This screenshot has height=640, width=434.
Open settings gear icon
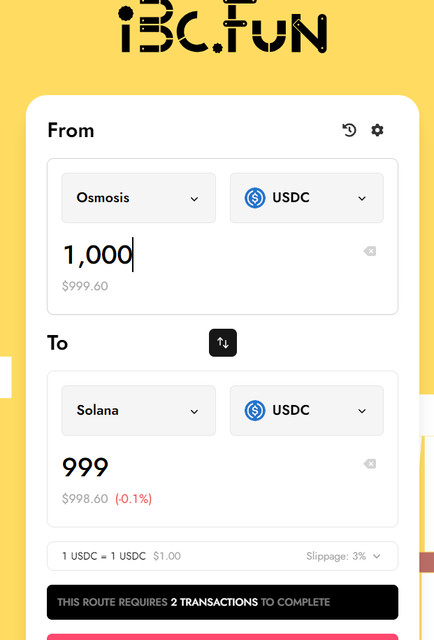coord(377,130)
